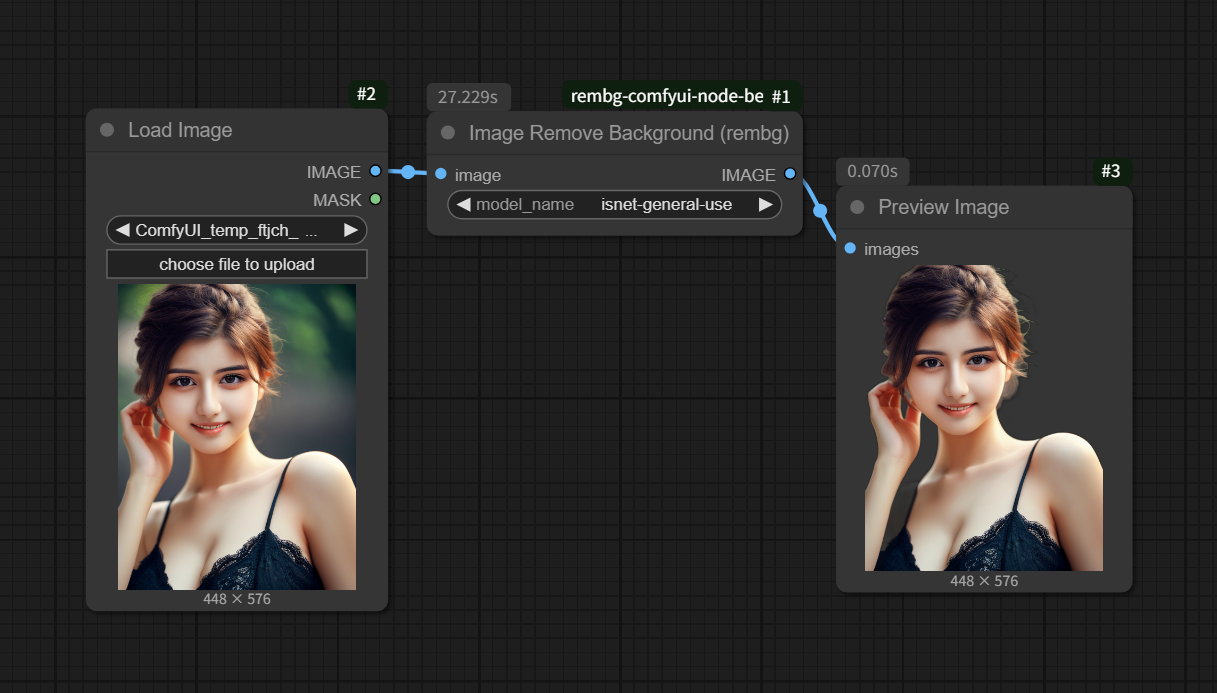Click the images input socket on Preview Image
Viewport: 1217px width, 693px height.
pyautogui.click(x=850, y=248)
